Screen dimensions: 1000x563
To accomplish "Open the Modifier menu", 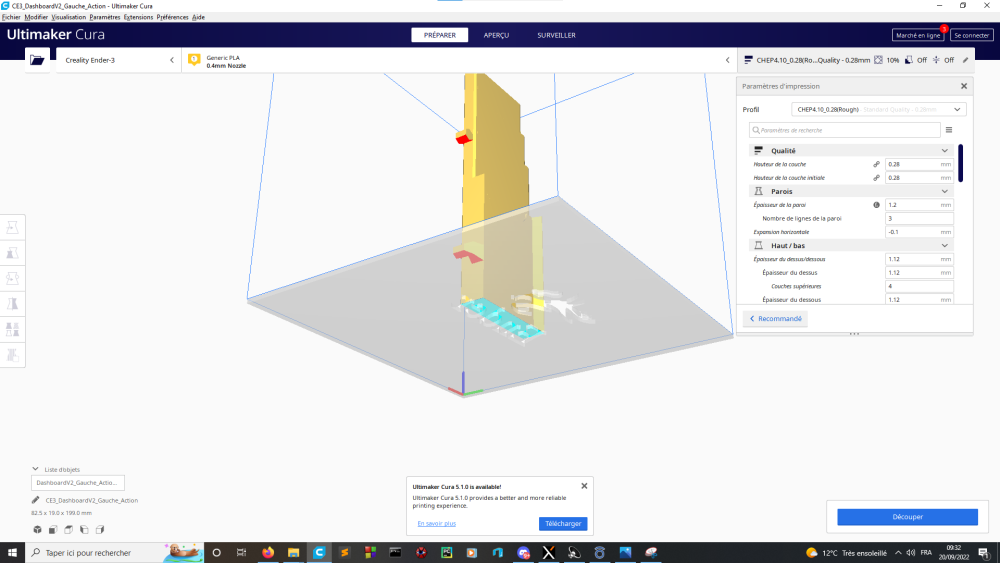I will (36, 17).
